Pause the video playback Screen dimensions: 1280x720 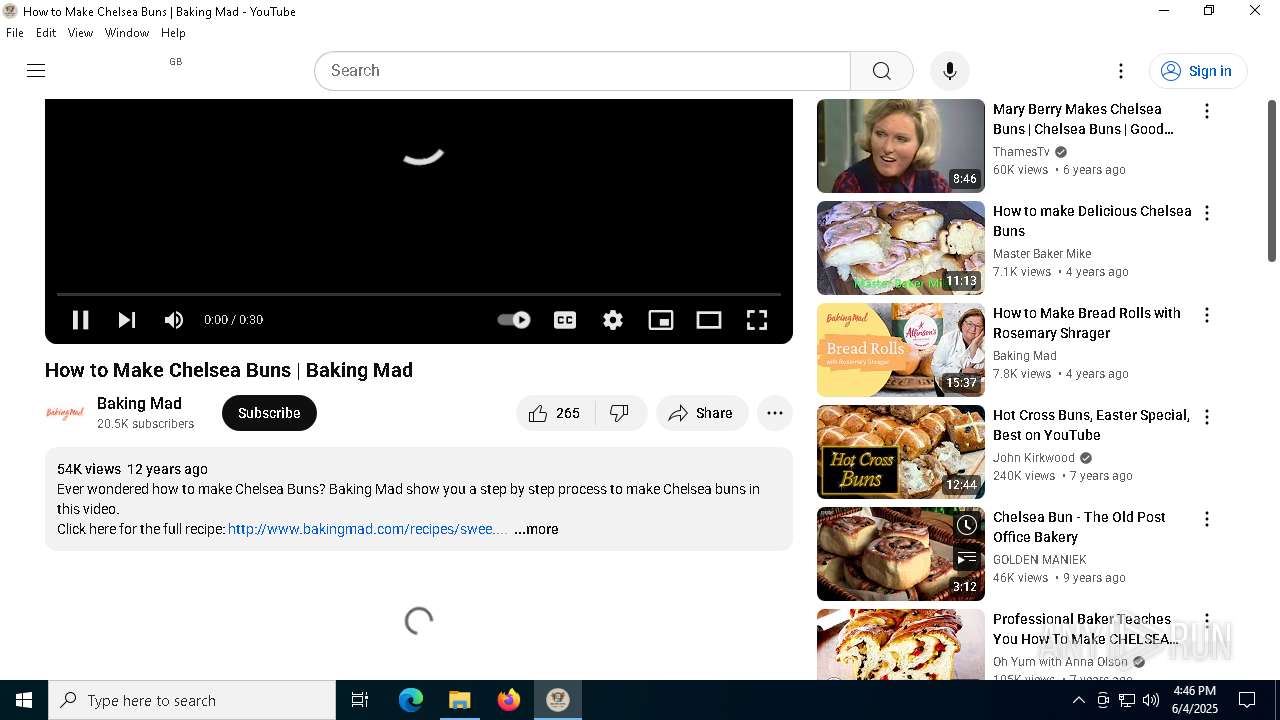pos(80,320)
